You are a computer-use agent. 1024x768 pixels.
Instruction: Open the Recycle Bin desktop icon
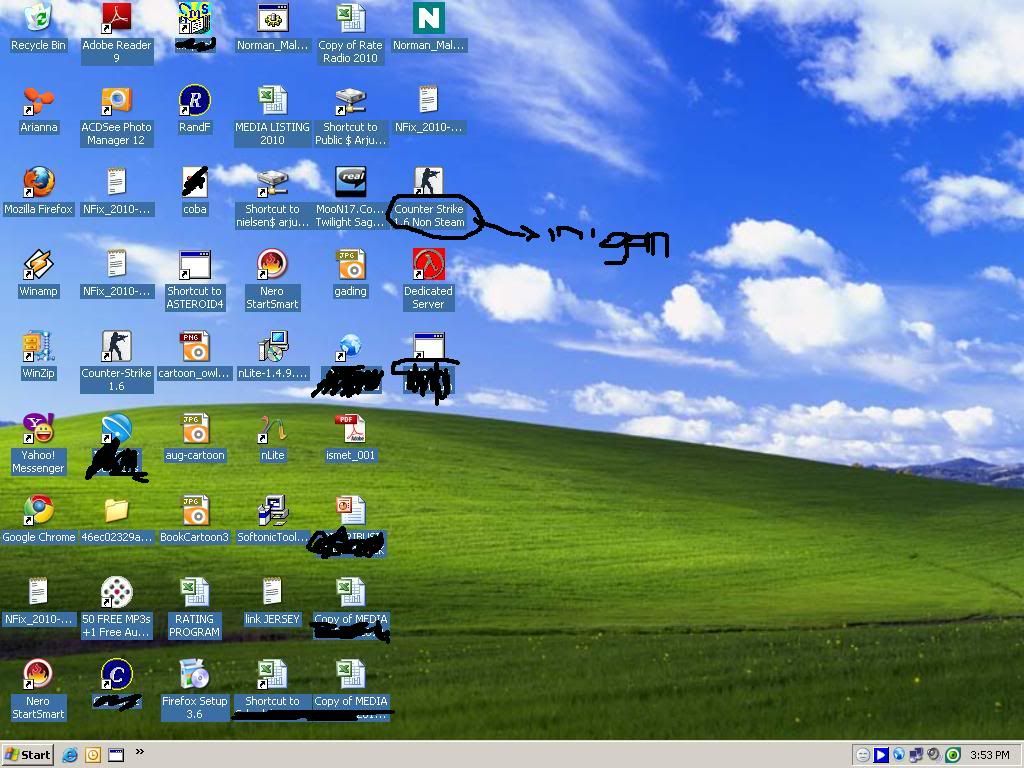click(39, 27)
